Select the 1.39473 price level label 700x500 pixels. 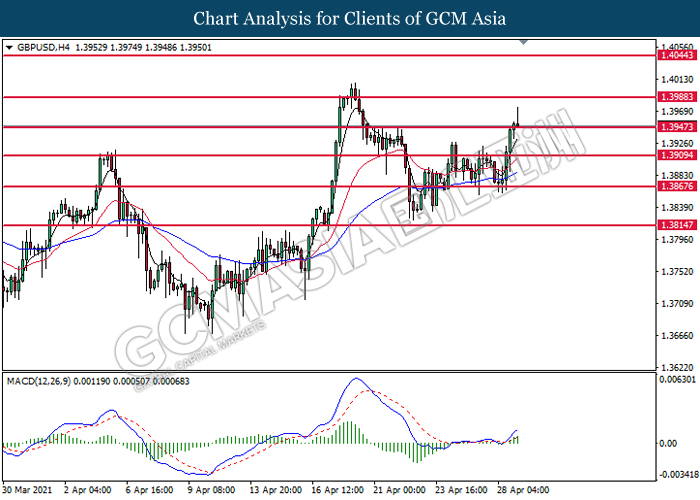click(677, 127)
